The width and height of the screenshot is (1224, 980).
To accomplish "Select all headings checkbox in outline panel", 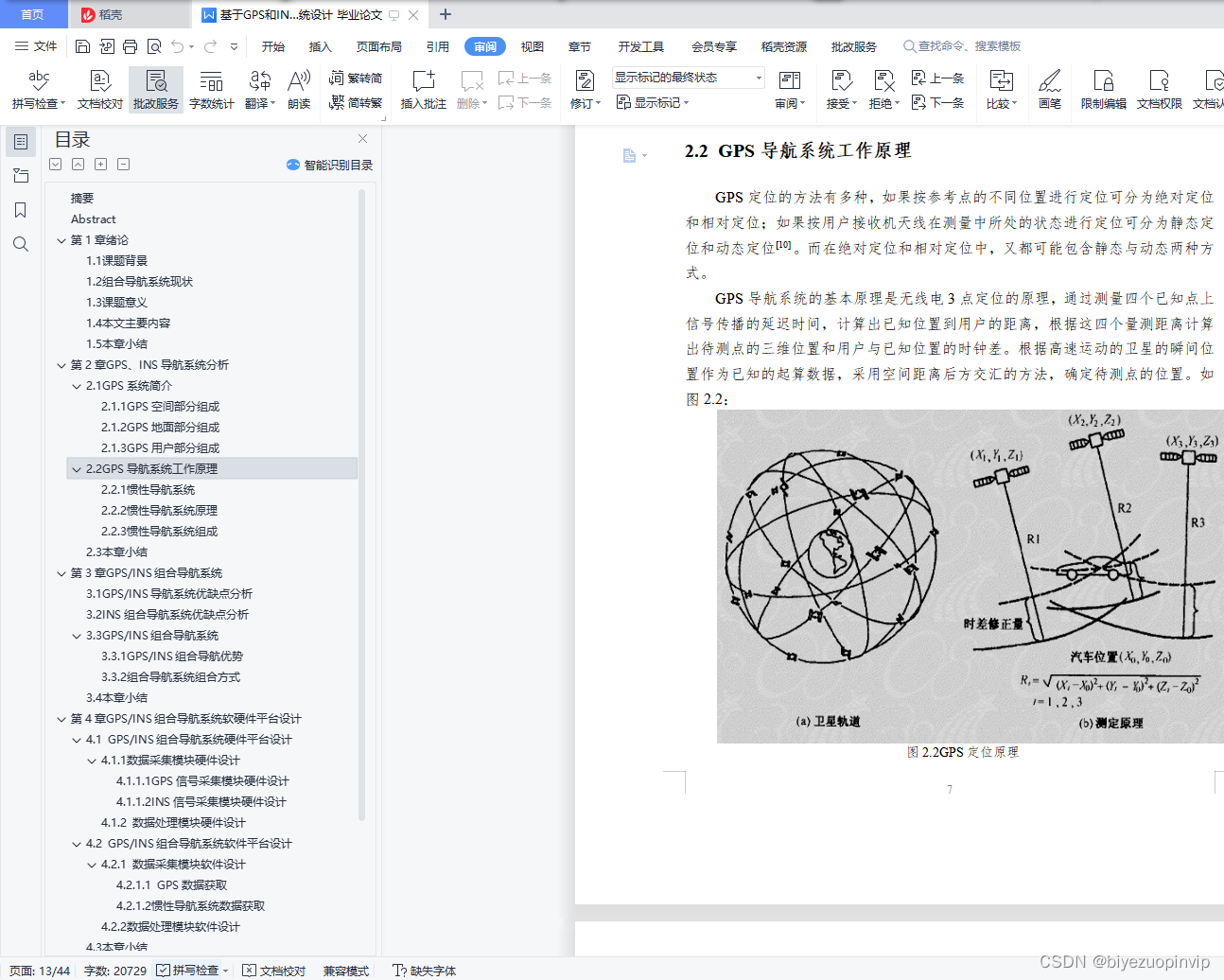I will [x=55, y=164].
